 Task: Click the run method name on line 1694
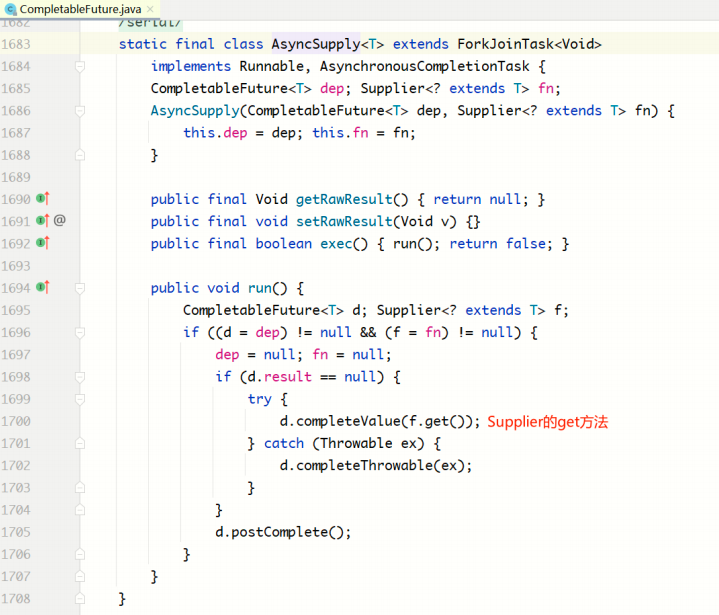click(260, 288)
